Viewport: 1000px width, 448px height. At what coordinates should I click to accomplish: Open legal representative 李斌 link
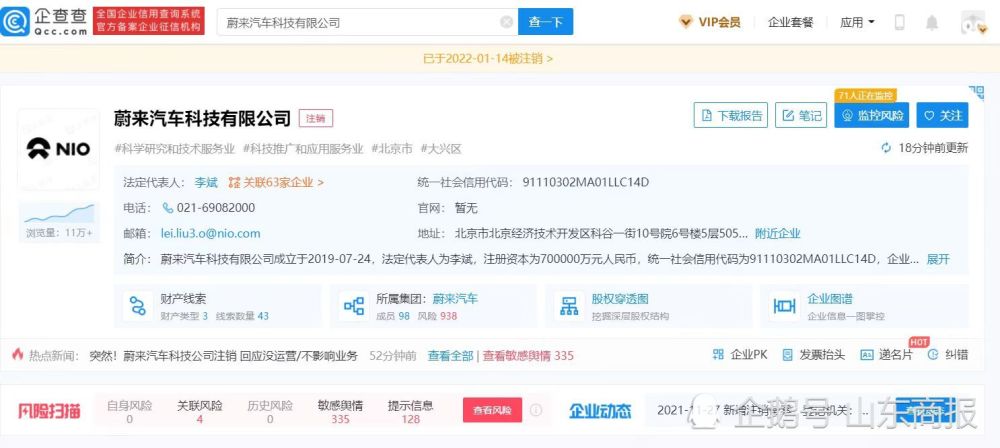[x=206, y=183]
